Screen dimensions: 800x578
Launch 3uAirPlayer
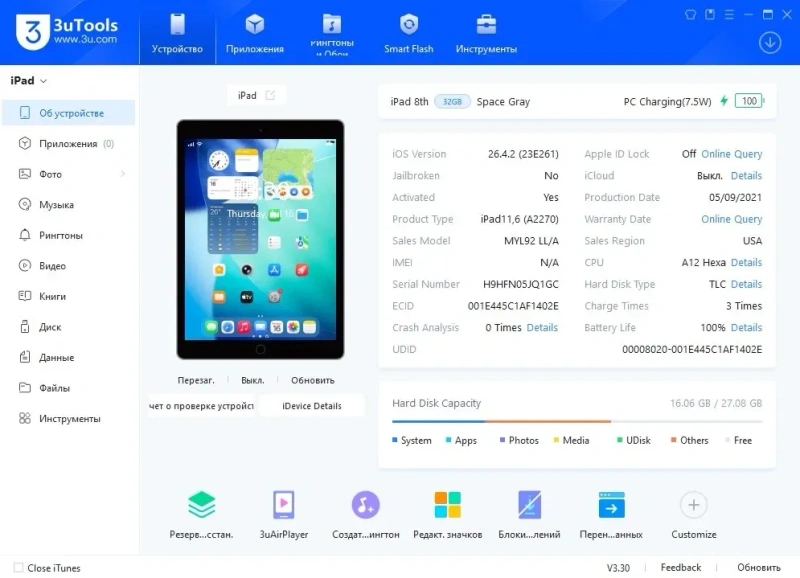tap(284, 505)
